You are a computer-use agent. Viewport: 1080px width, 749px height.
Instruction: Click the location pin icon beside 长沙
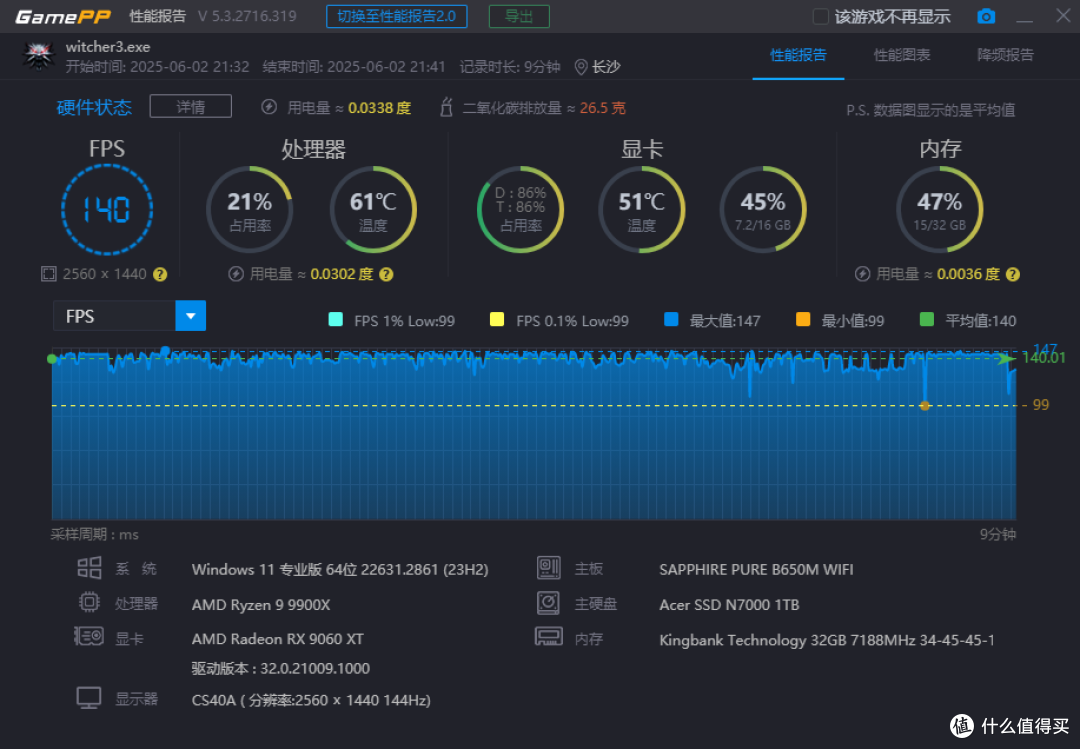[581, 67]
